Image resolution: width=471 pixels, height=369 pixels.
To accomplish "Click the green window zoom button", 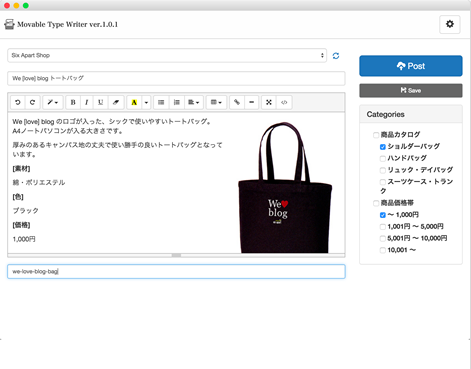I will point(26,5).
